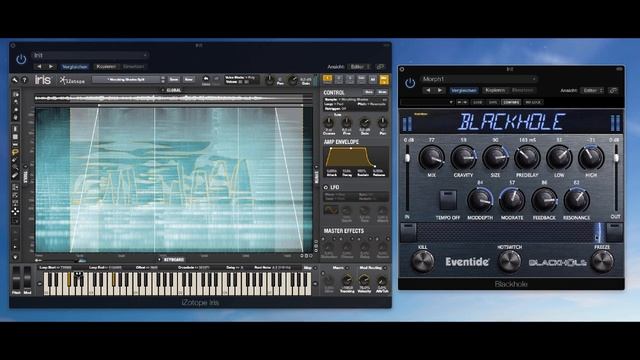Image resolution: width=640 pixels, height=360 pixels.
Task: Click Kopieren in the Blackhole window
Action: (495, 90)
